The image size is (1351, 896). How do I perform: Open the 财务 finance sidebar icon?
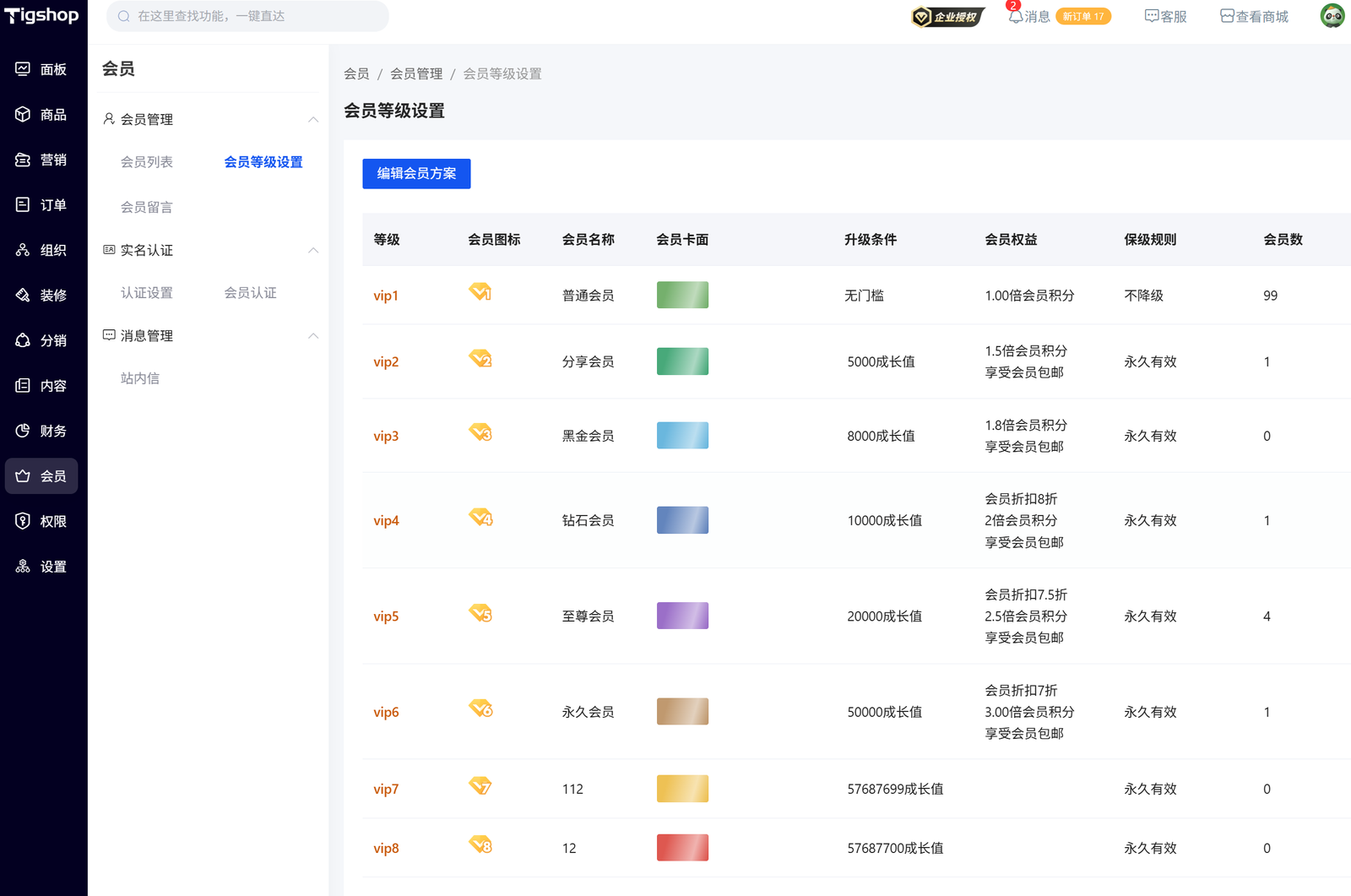pos(23,431)
